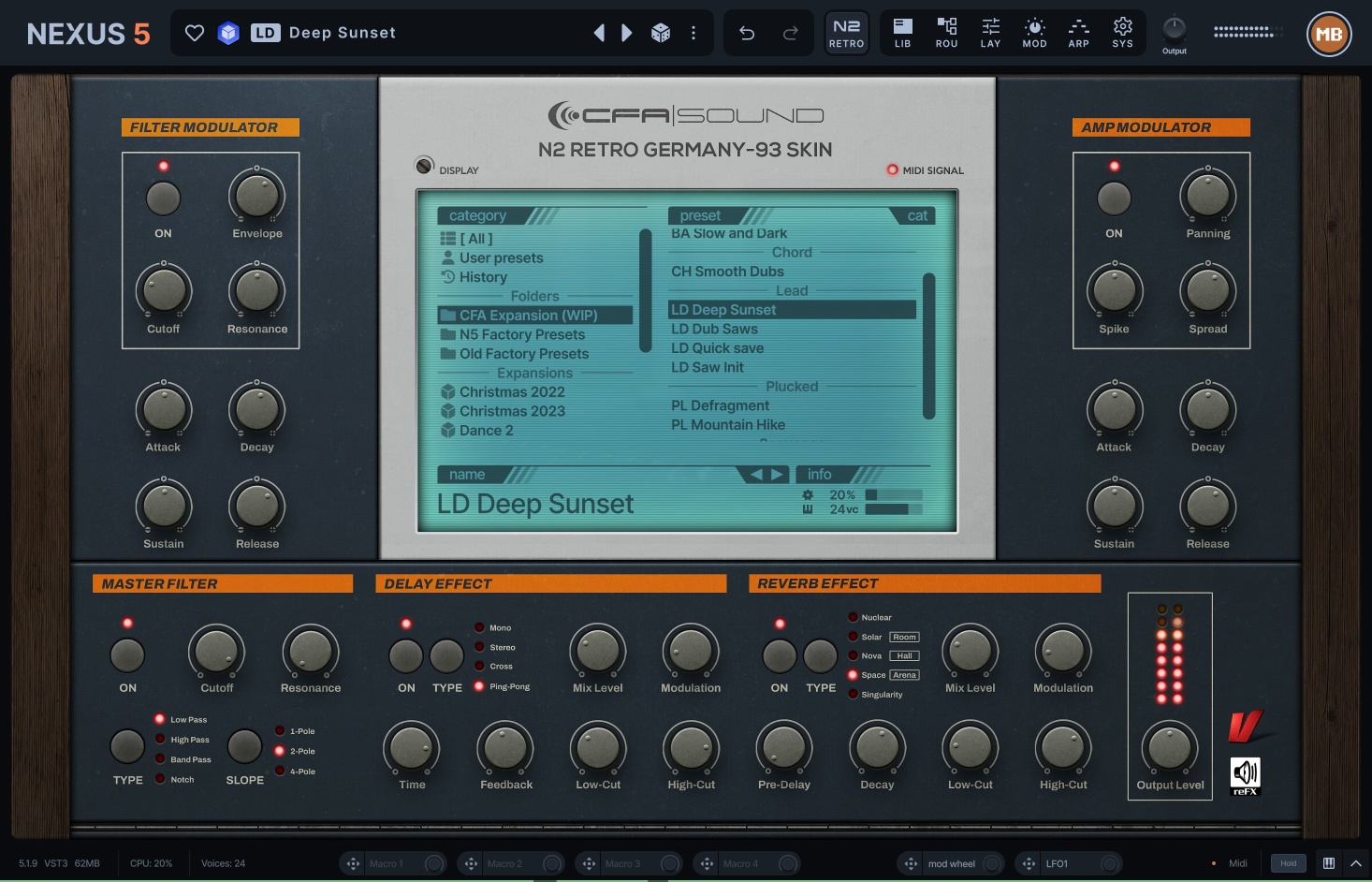The width and height of the screenshot is (1372, 882).
Task: Open the MOD modulation panel
Action: tap(1034, 33)
